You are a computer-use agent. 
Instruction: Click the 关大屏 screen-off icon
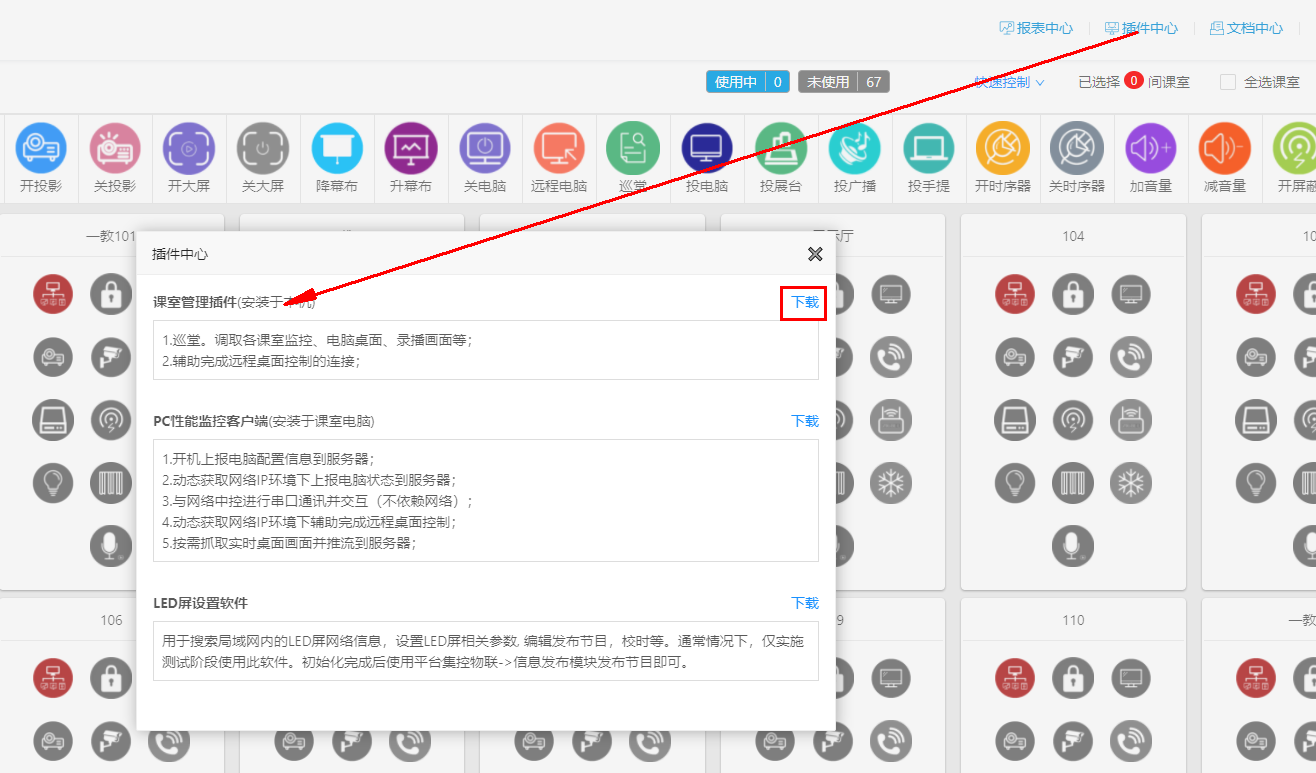point(263,148)
